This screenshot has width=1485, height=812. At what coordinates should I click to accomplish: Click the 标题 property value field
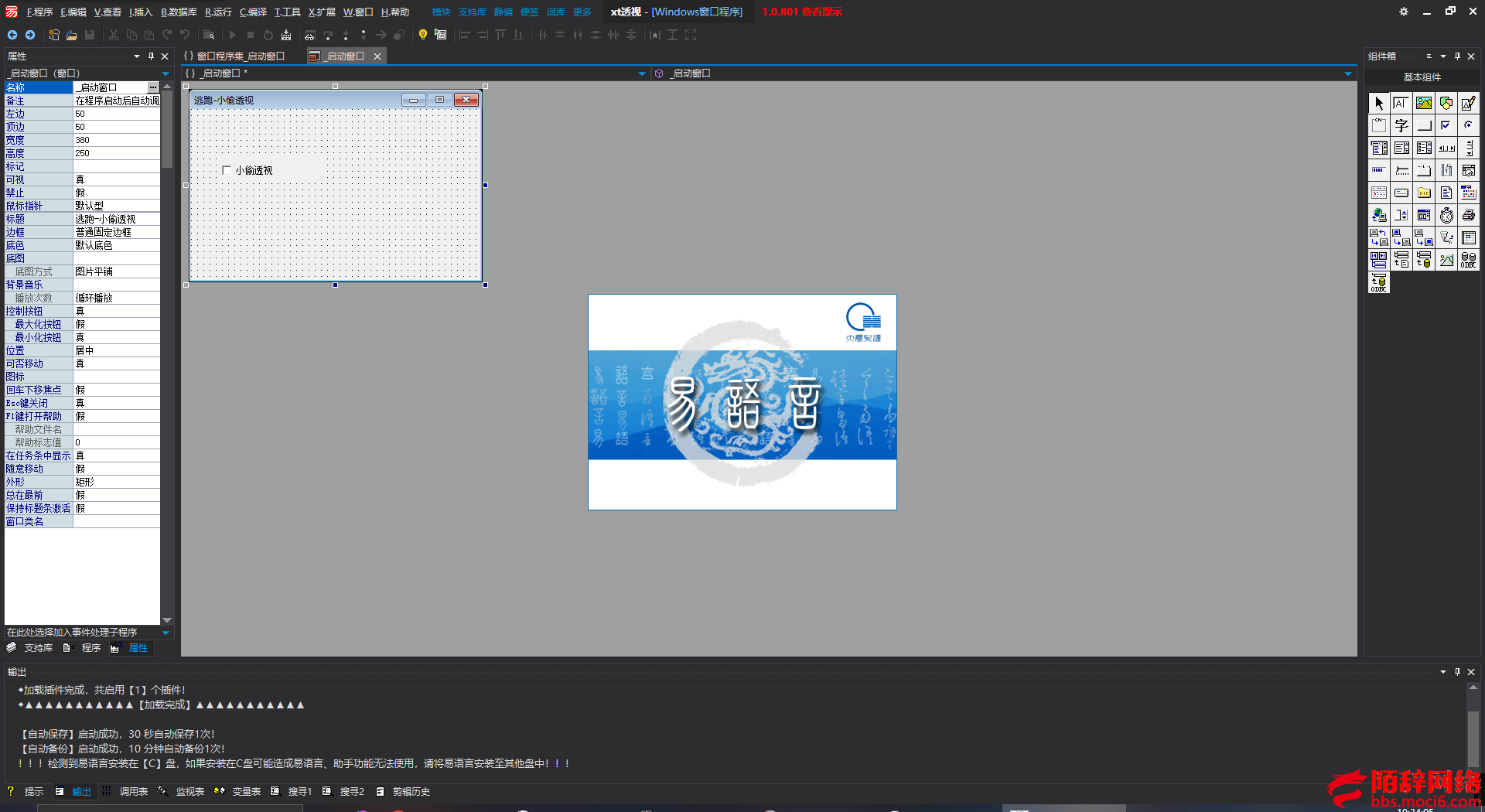point(116,219)
